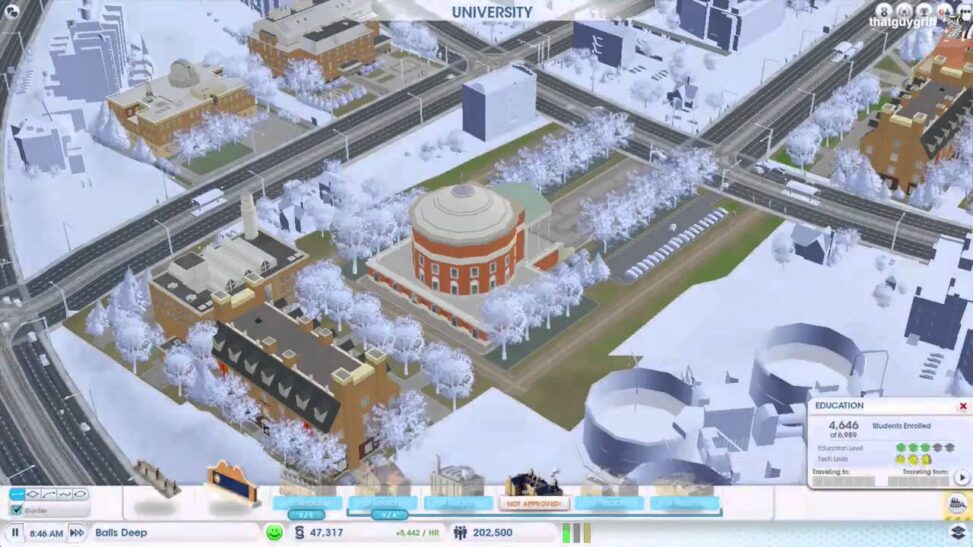Click the Traveling to bar

click(x=843, y=481)
